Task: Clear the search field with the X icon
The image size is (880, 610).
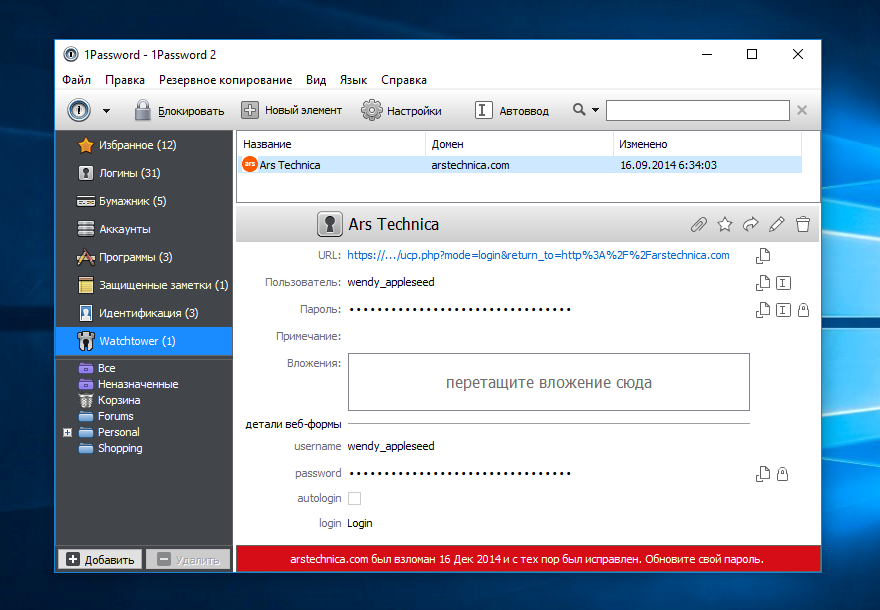Action: [x=802, y=110]
